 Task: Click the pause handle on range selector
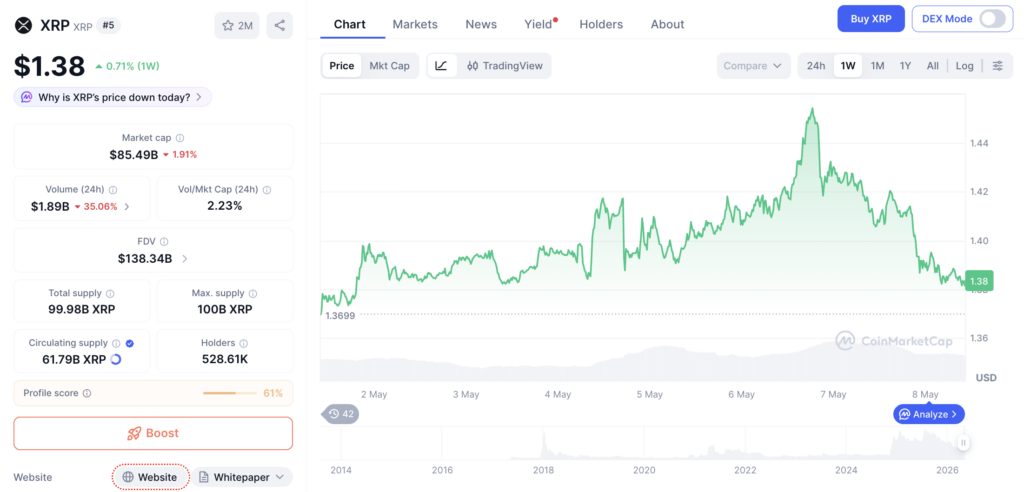[x=963, y=443]
